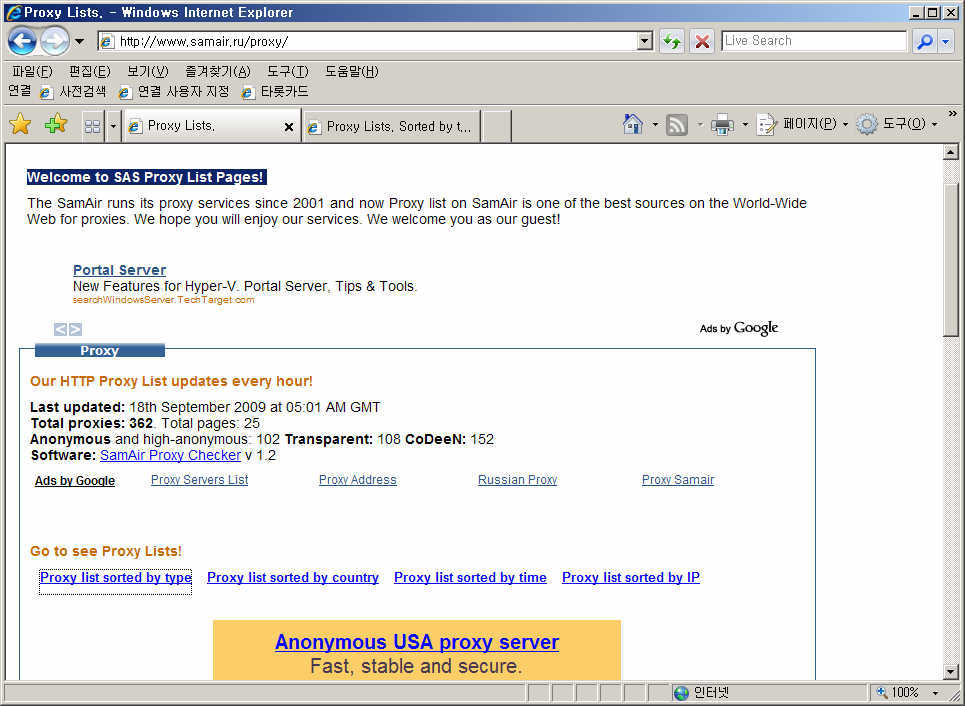Open search provider options dropdown
Image resolution: width=965 pixels, height=706 pixels.
coord(945,41)
